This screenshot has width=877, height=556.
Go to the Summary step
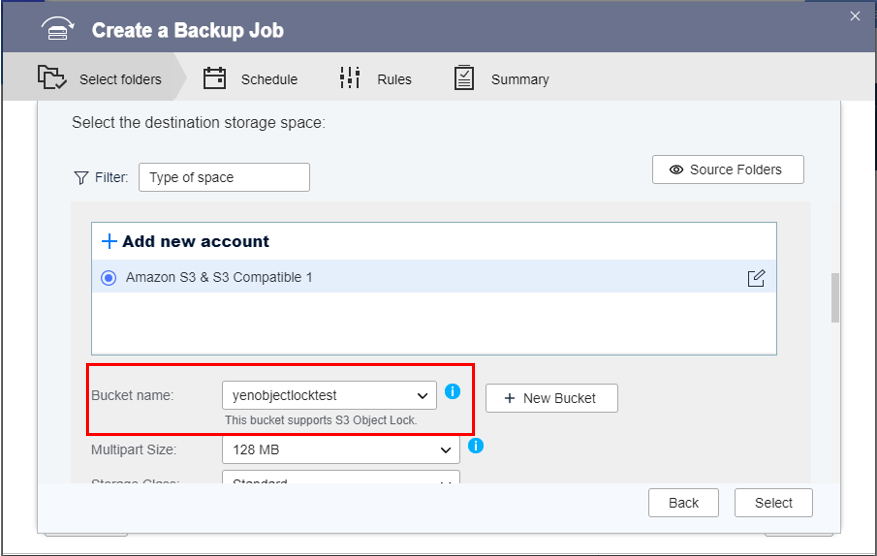pos(519,79)
